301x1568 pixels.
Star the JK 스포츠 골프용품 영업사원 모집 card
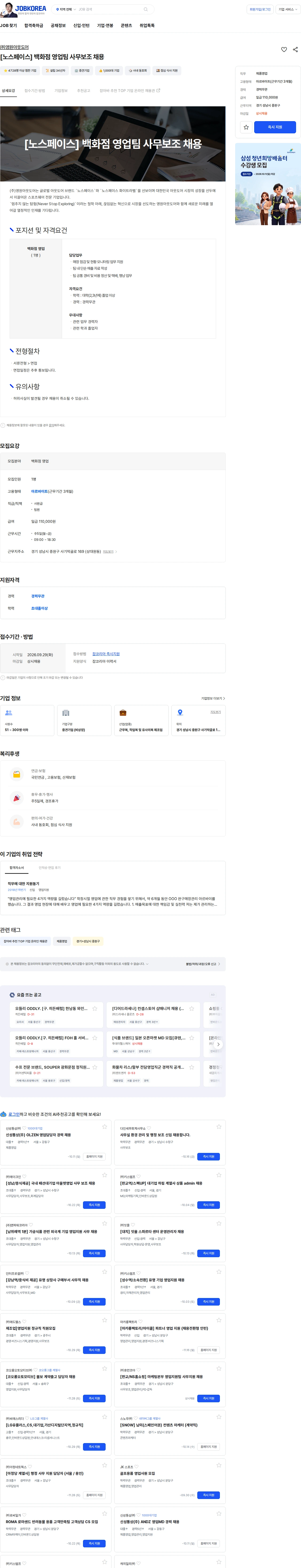(219, 1465)
